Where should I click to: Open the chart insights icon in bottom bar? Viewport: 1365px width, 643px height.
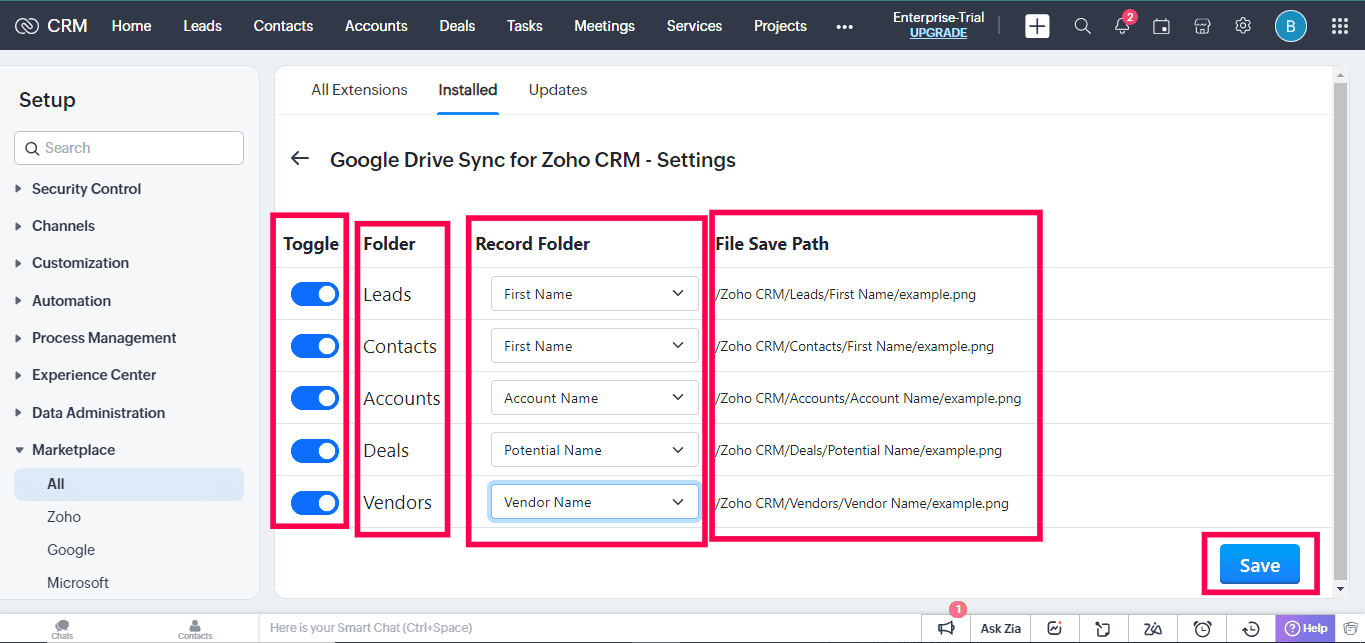1054,628
